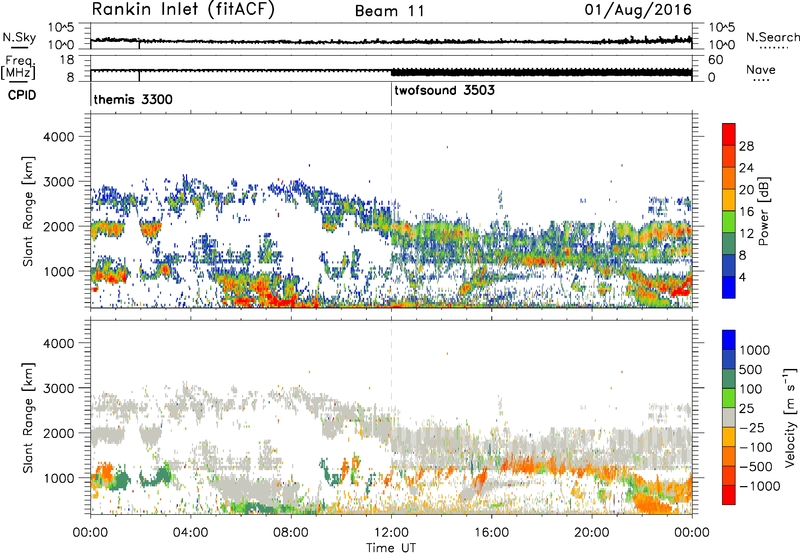Click the "2000" tick of the velocity panel
The height and width of the screenshot is (554, 800).
click(59, 433)
